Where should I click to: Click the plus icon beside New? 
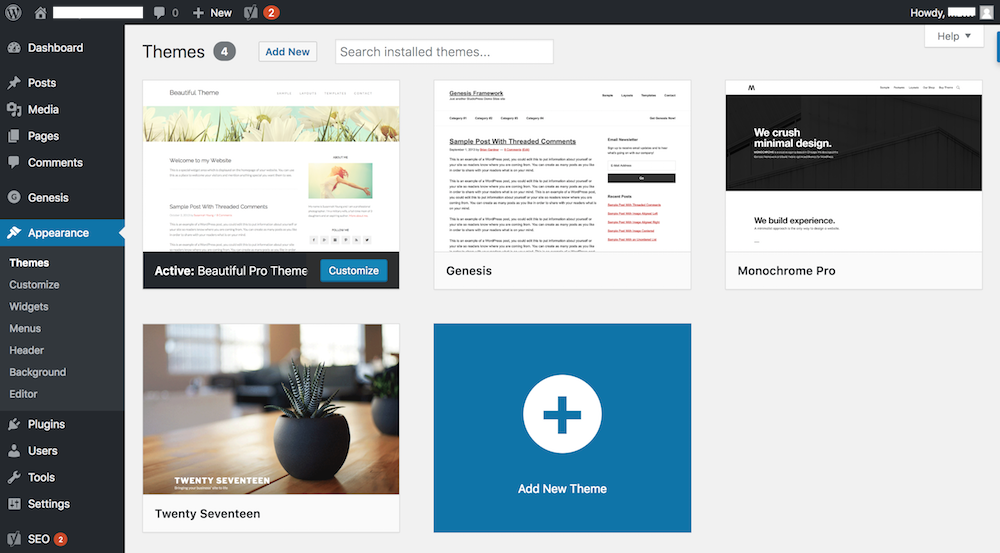198,13
